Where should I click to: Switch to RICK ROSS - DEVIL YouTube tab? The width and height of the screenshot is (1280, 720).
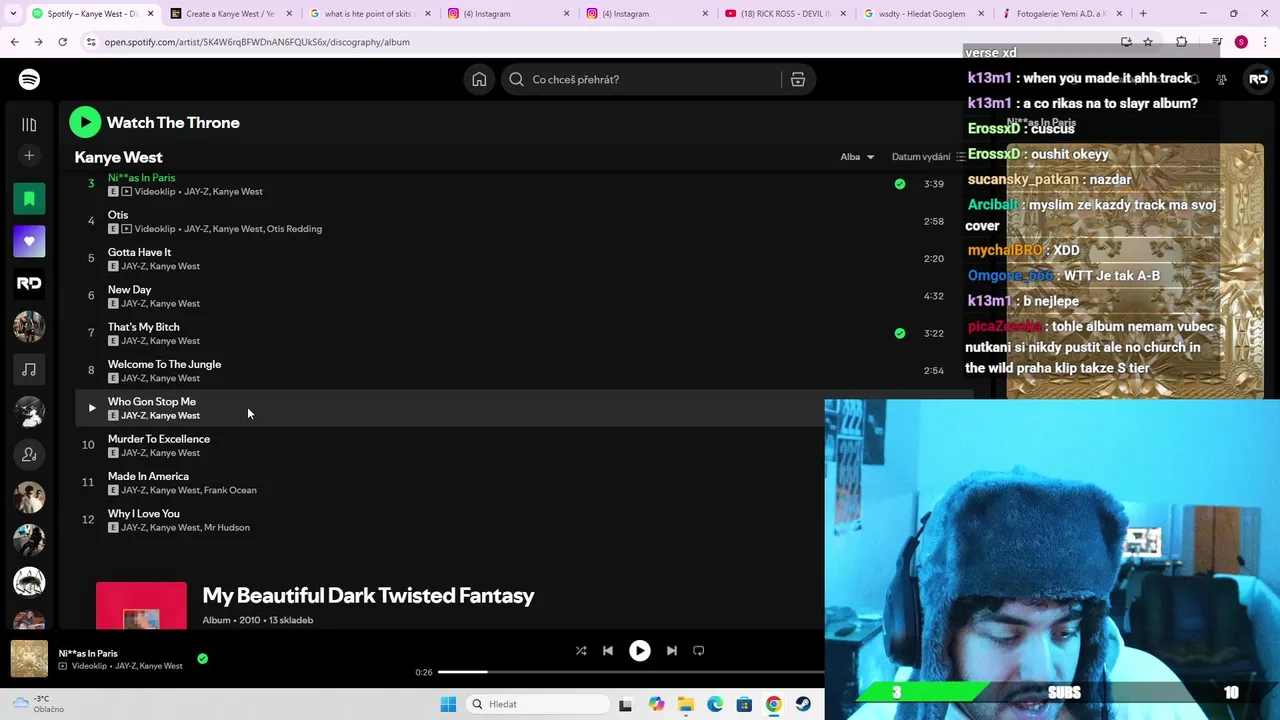tap(785, 14)
